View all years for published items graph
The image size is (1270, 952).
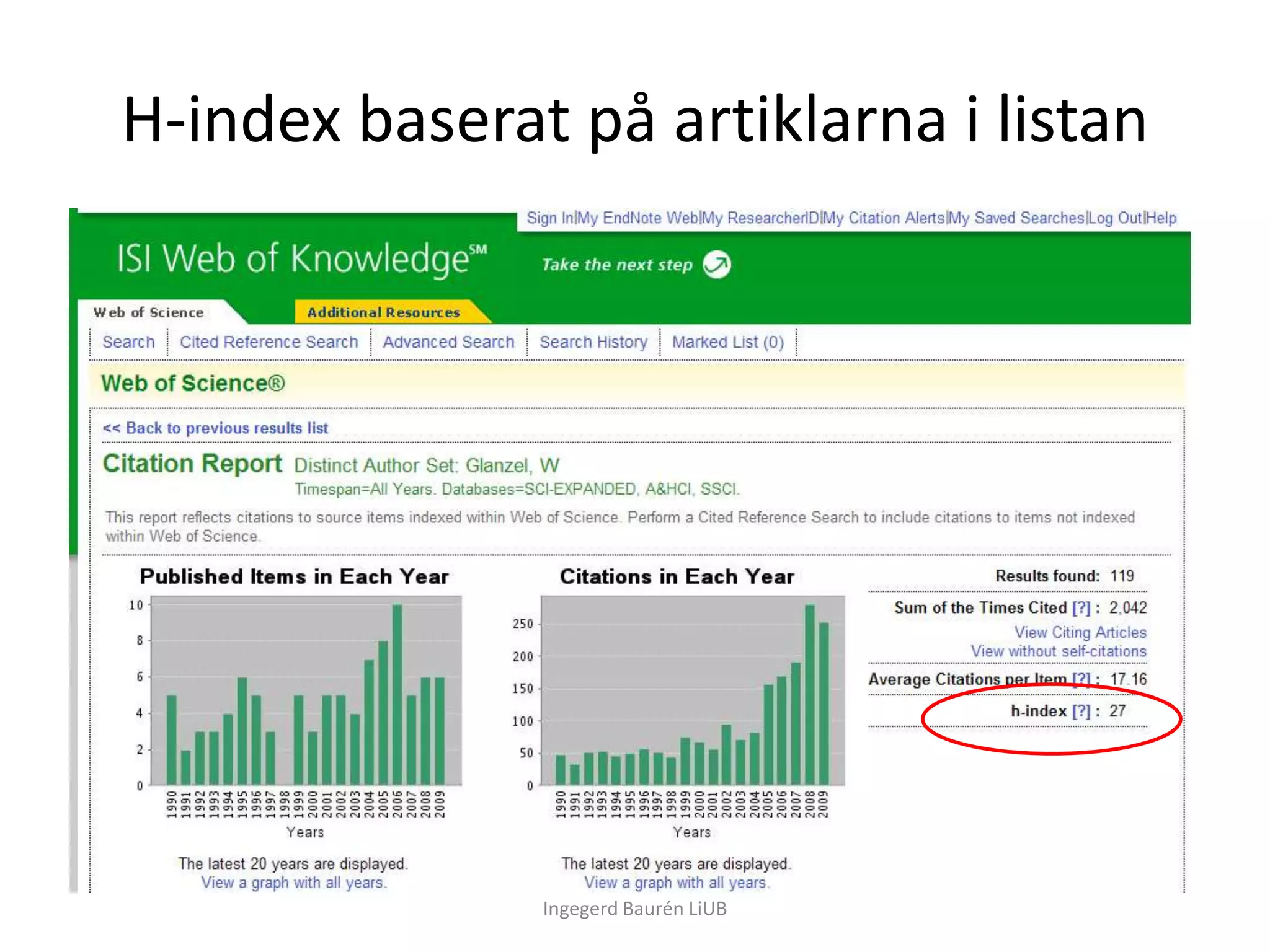293,883
